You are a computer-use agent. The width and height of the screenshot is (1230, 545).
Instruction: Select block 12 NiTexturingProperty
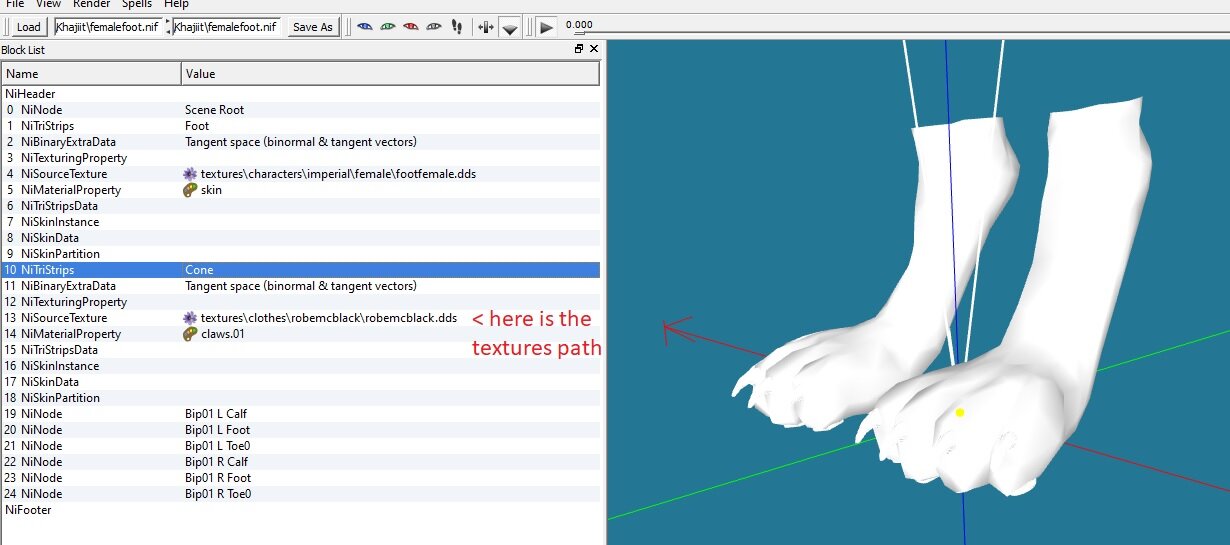point(300,302)
